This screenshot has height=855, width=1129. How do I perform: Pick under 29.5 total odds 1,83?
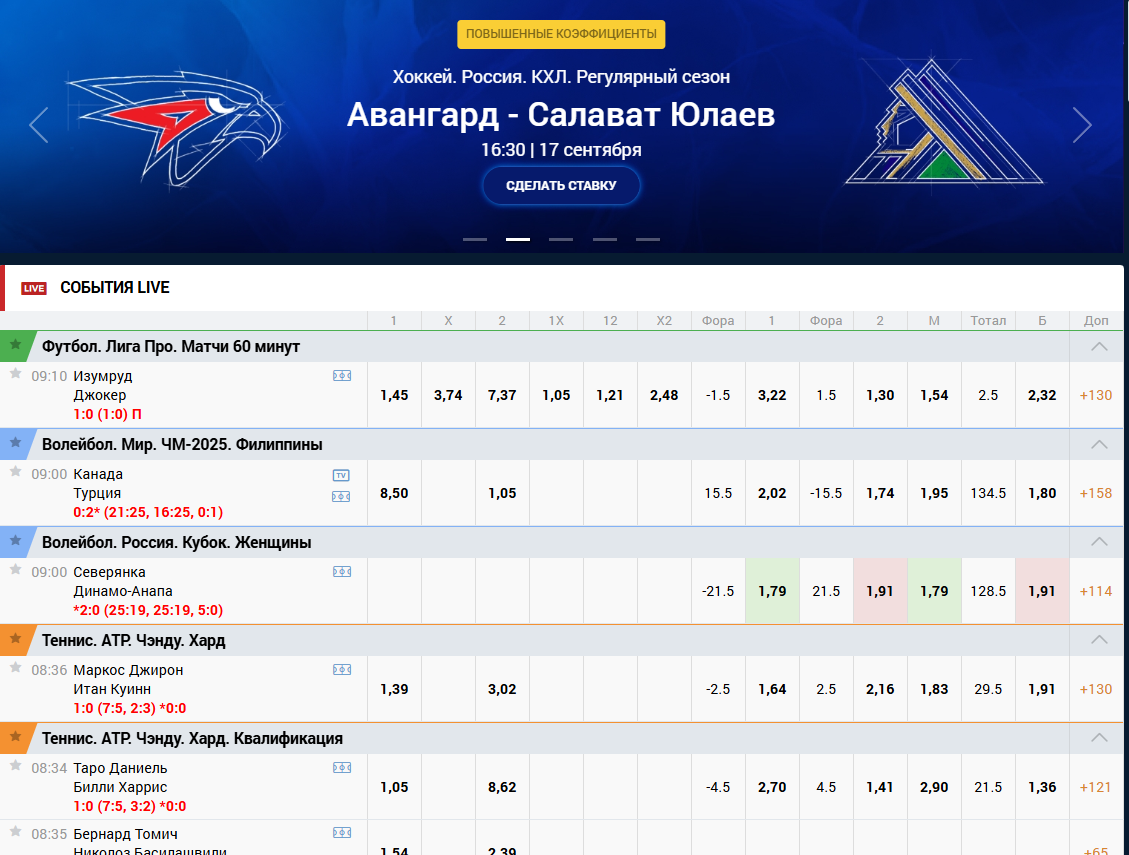[934, 689]
